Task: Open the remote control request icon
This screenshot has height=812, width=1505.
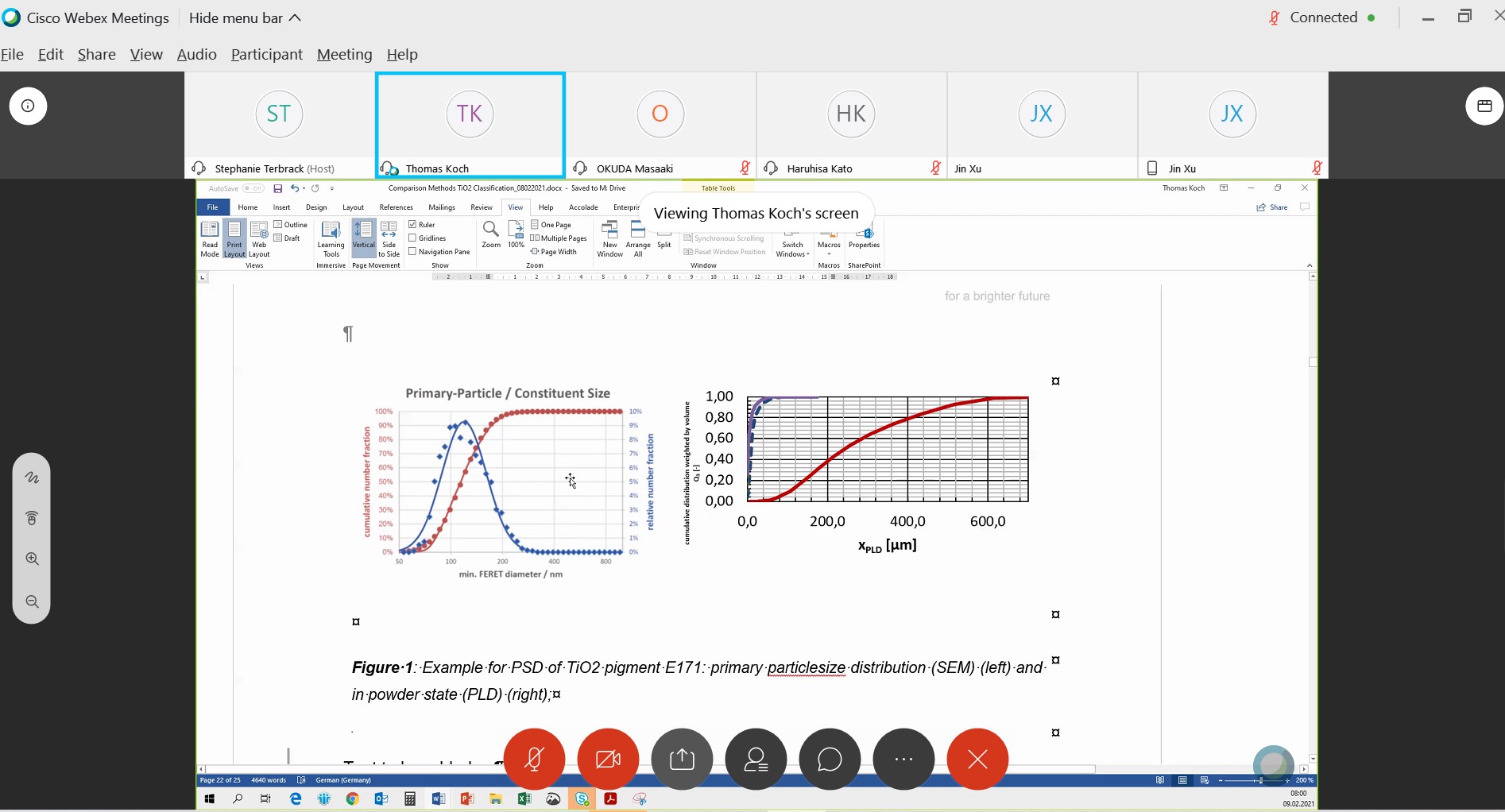Action: pos(32,519)
